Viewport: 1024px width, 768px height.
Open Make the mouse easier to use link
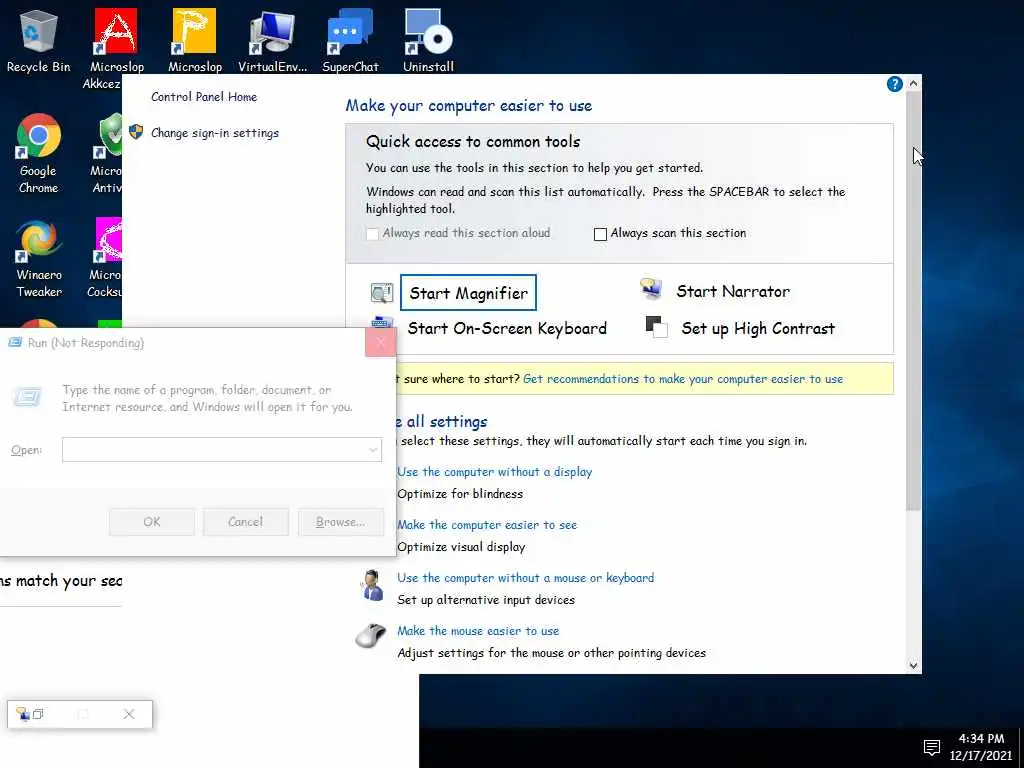click(478, 630)
